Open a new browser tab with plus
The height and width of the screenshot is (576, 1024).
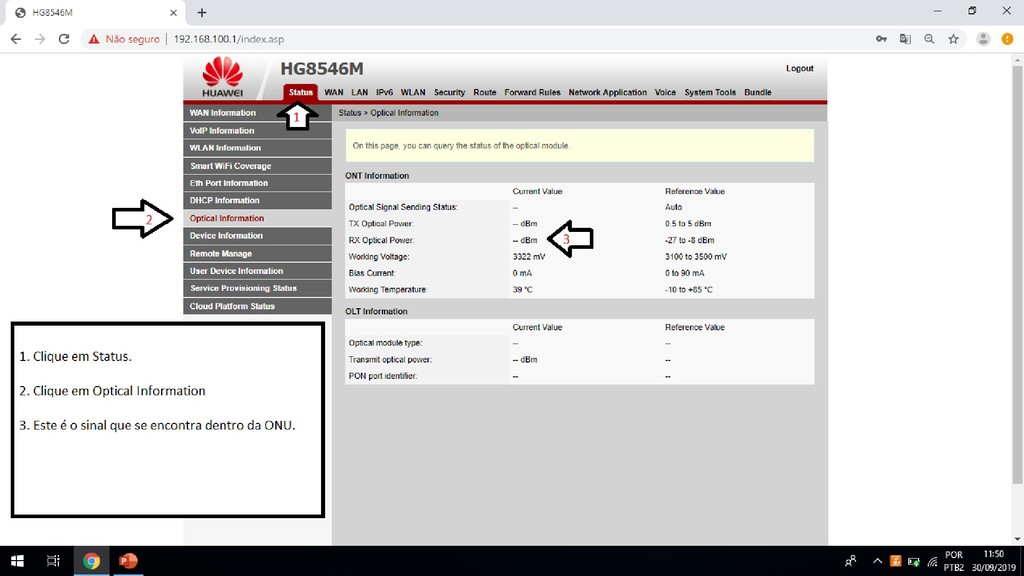click(x=202, y=12)
